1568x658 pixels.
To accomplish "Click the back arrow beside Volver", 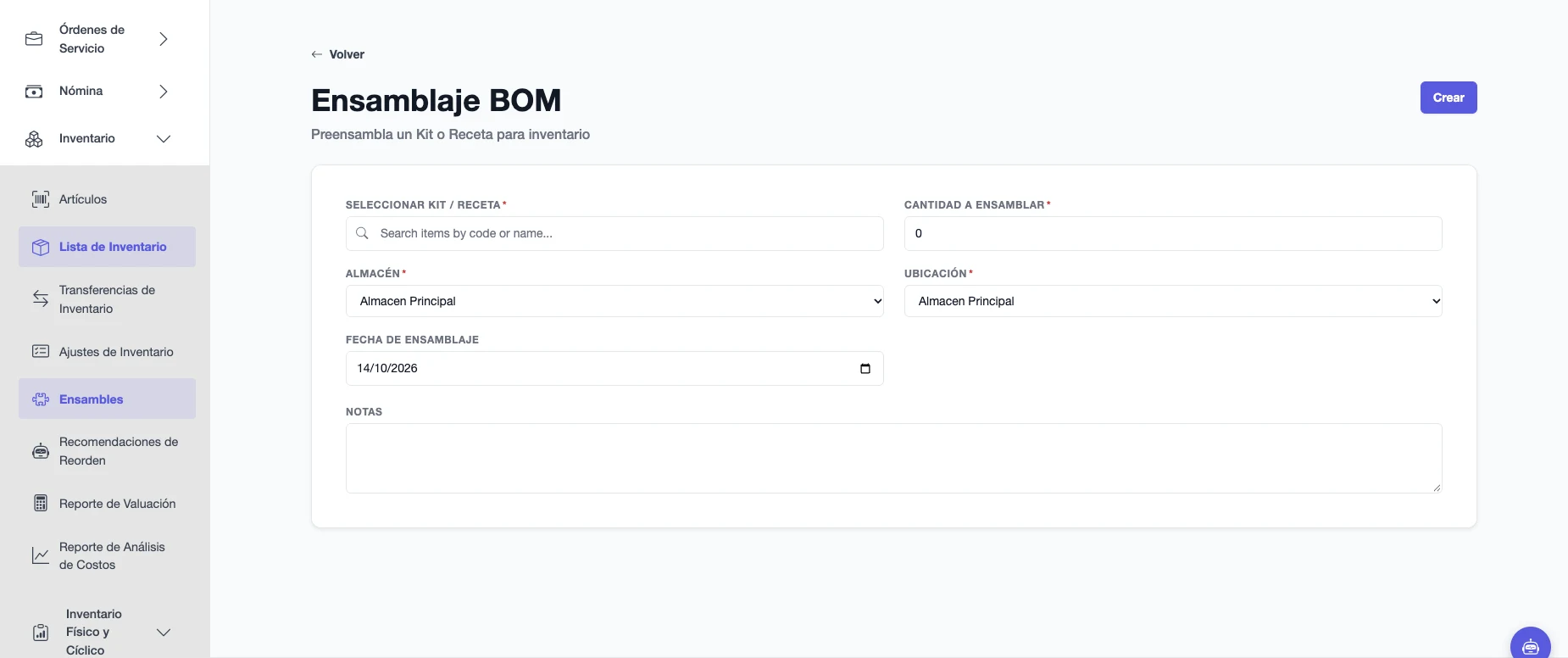I will click(317, 54).
